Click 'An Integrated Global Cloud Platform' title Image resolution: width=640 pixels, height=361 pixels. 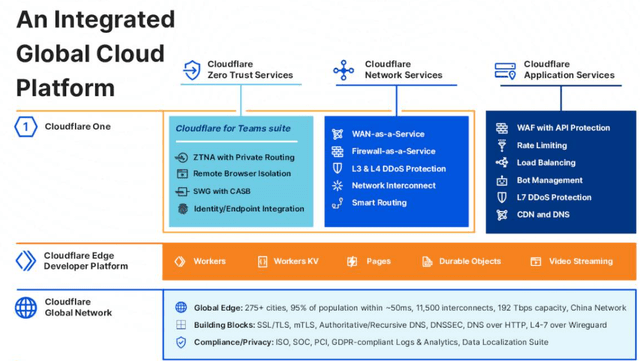(96, 53)
